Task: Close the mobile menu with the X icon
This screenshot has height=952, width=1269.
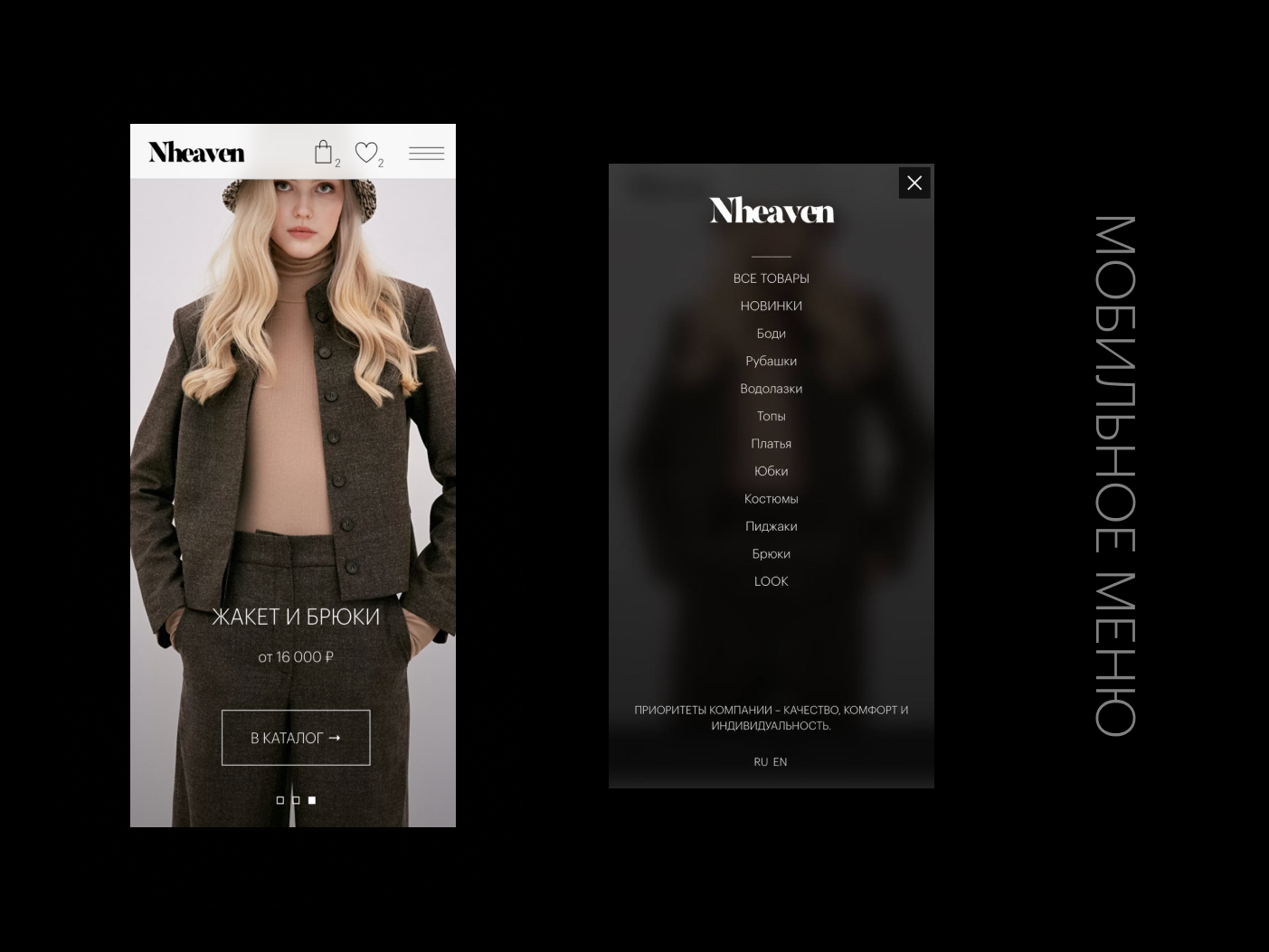Action: 914,182
